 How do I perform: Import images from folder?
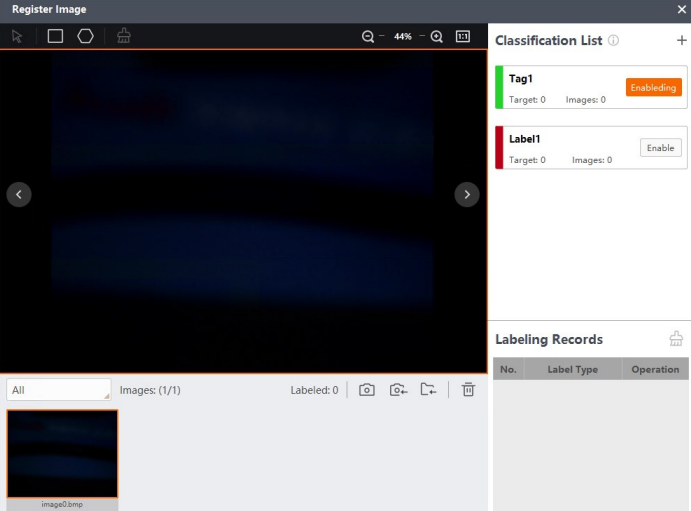428,389
